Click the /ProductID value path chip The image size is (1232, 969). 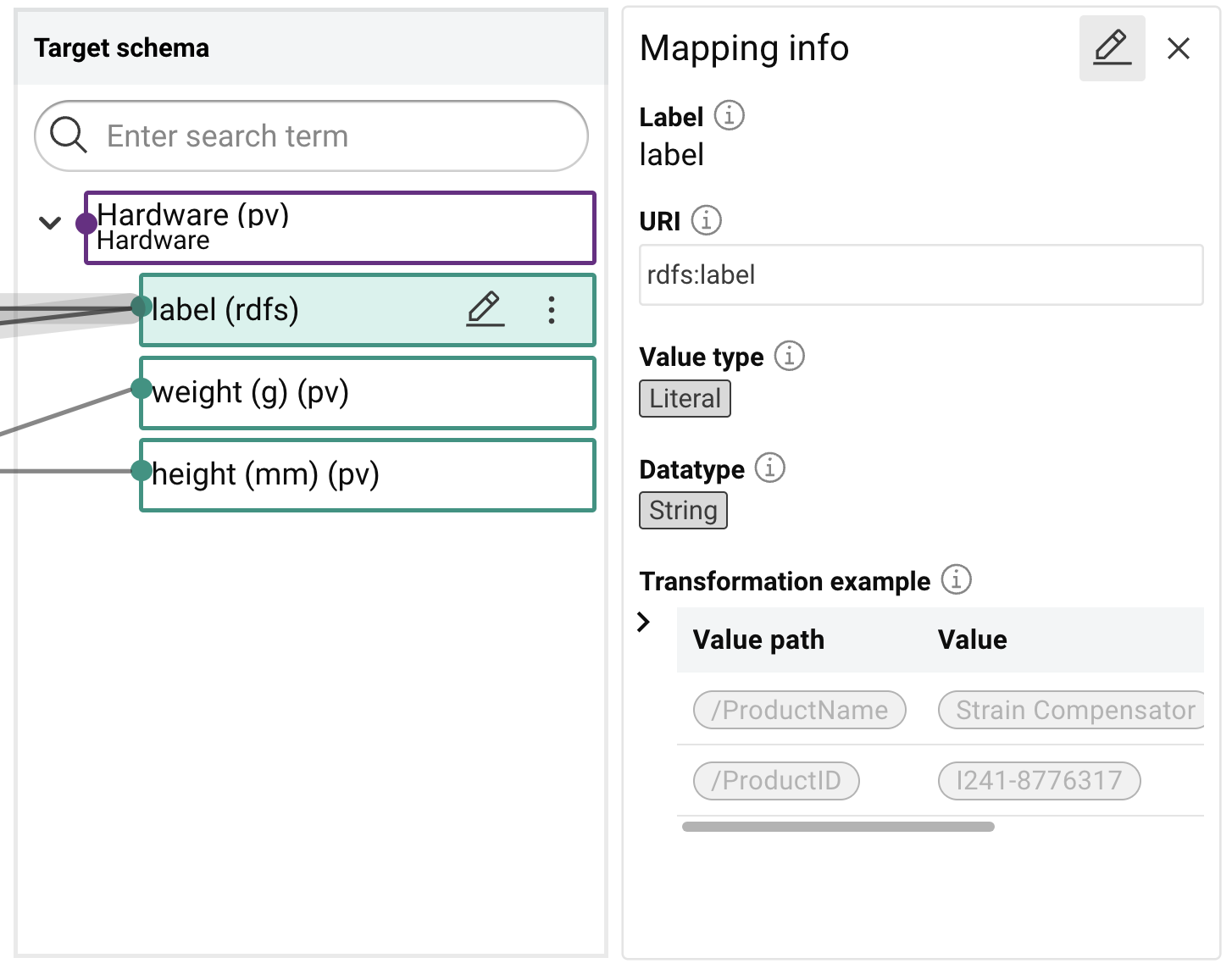click(775, 780)
